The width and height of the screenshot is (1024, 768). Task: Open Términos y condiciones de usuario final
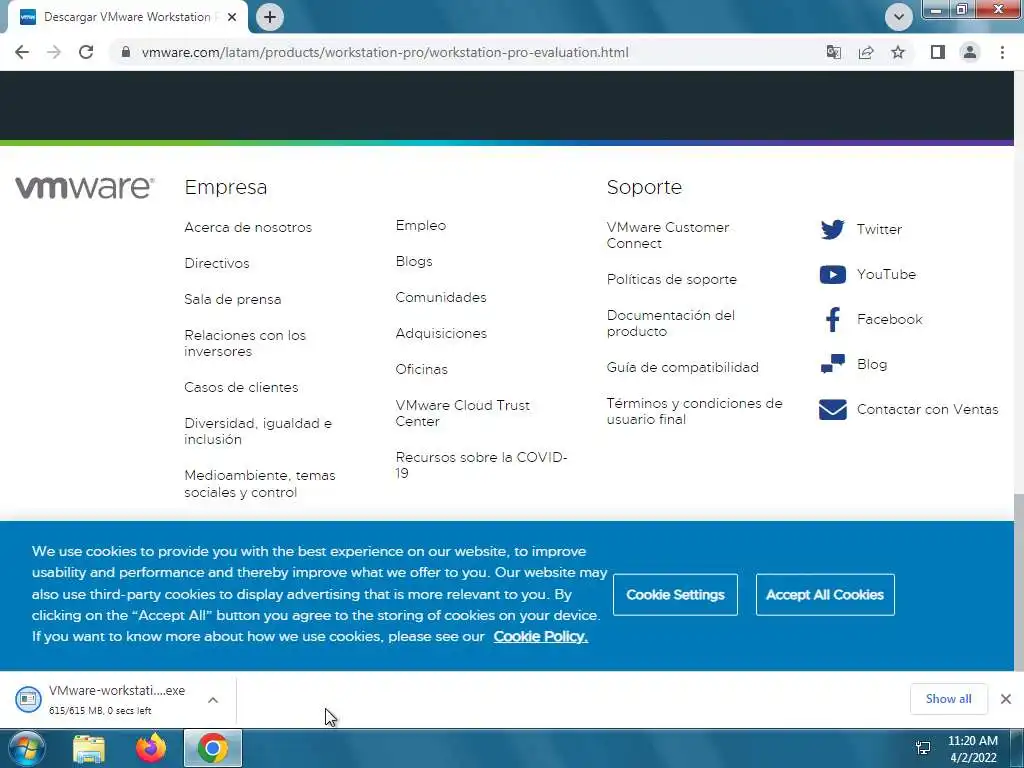[x=694, y=411]
